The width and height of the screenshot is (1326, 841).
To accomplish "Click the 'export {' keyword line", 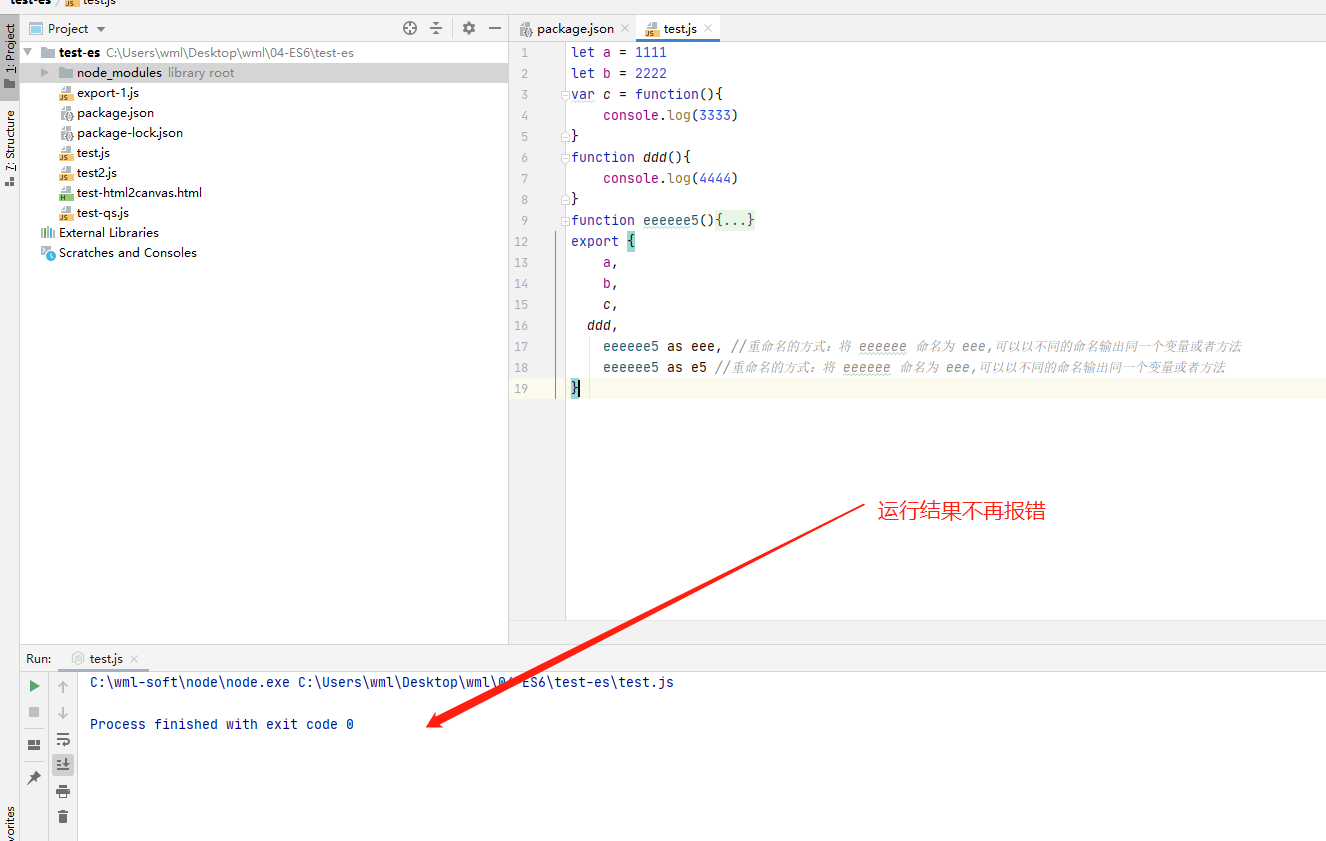I will coord(603,241).
